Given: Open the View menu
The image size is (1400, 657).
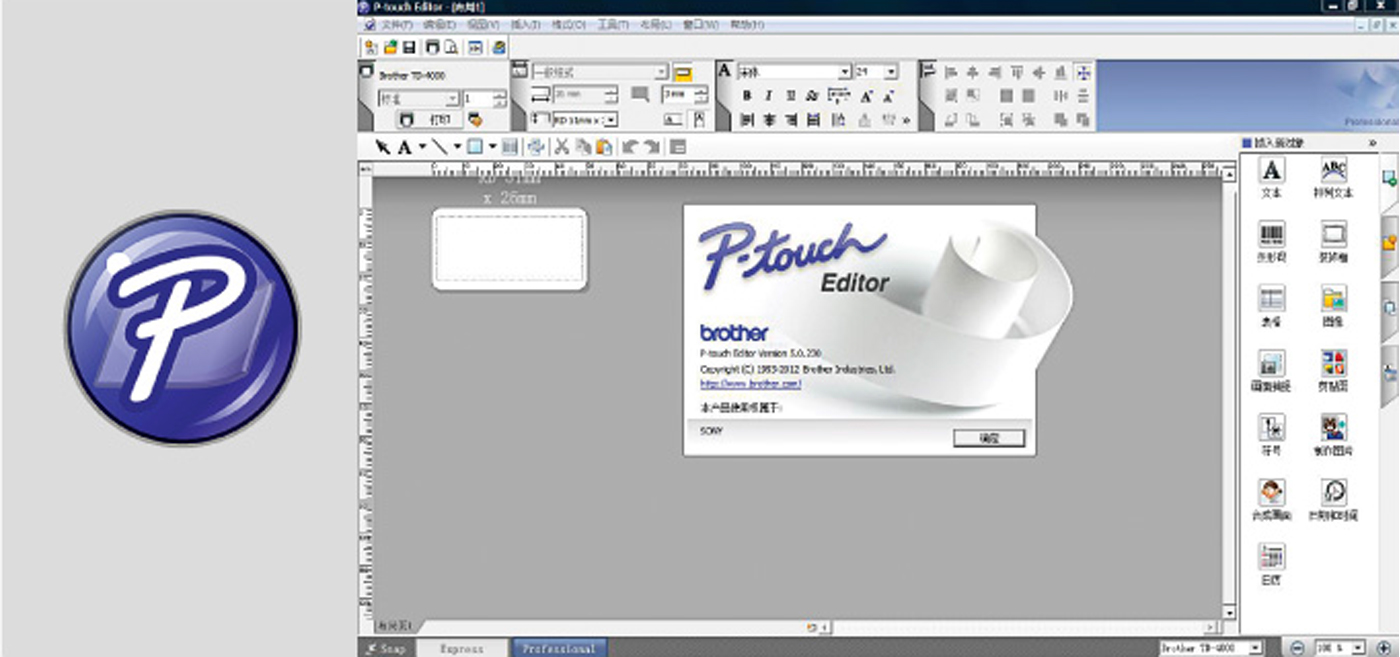Looking at the screenshot, I should 483,24.
